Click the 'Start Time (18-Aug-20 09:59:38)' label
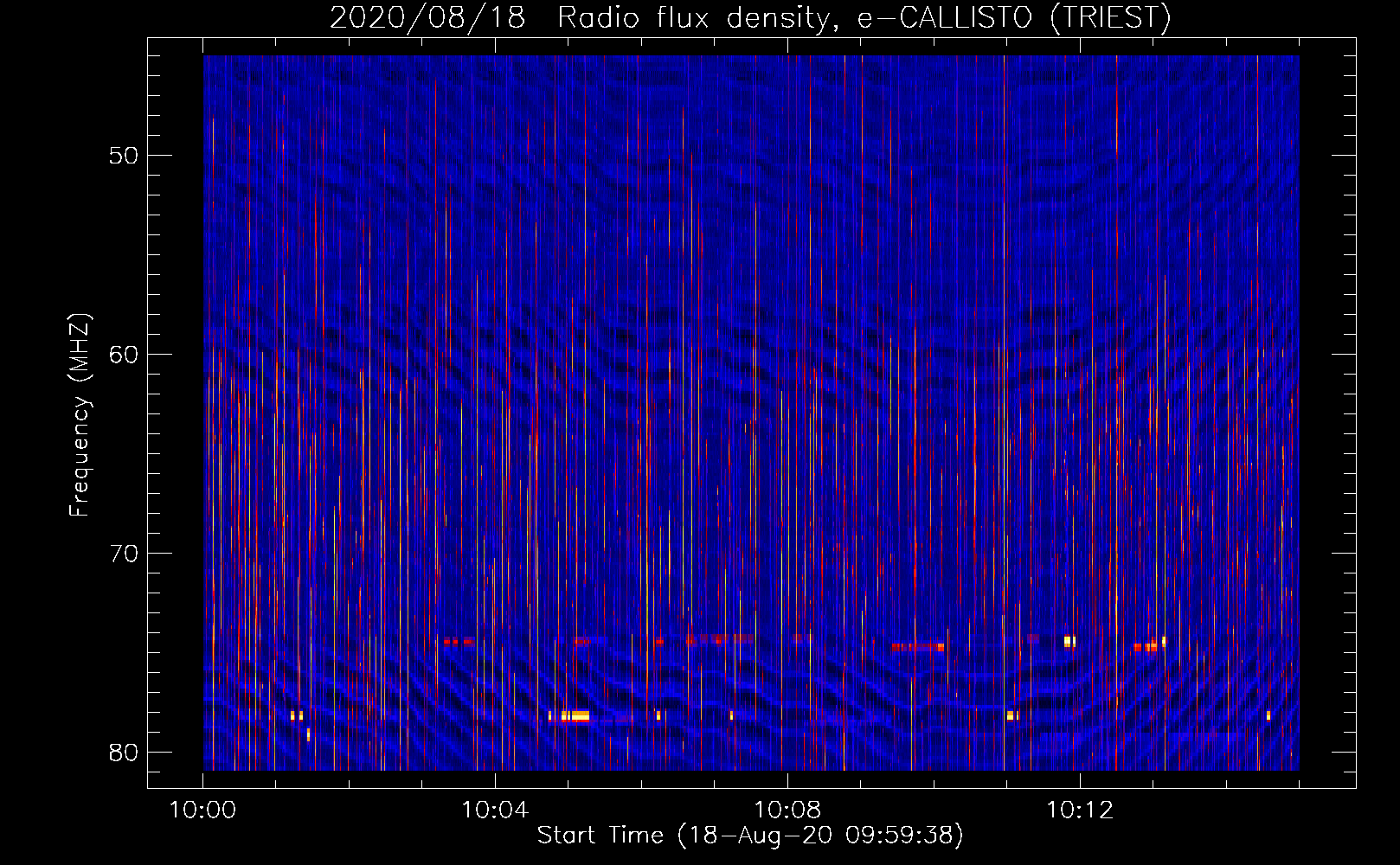Image resolution: width=1400 pixels, height=865 pixels. (x=750, y=836)
